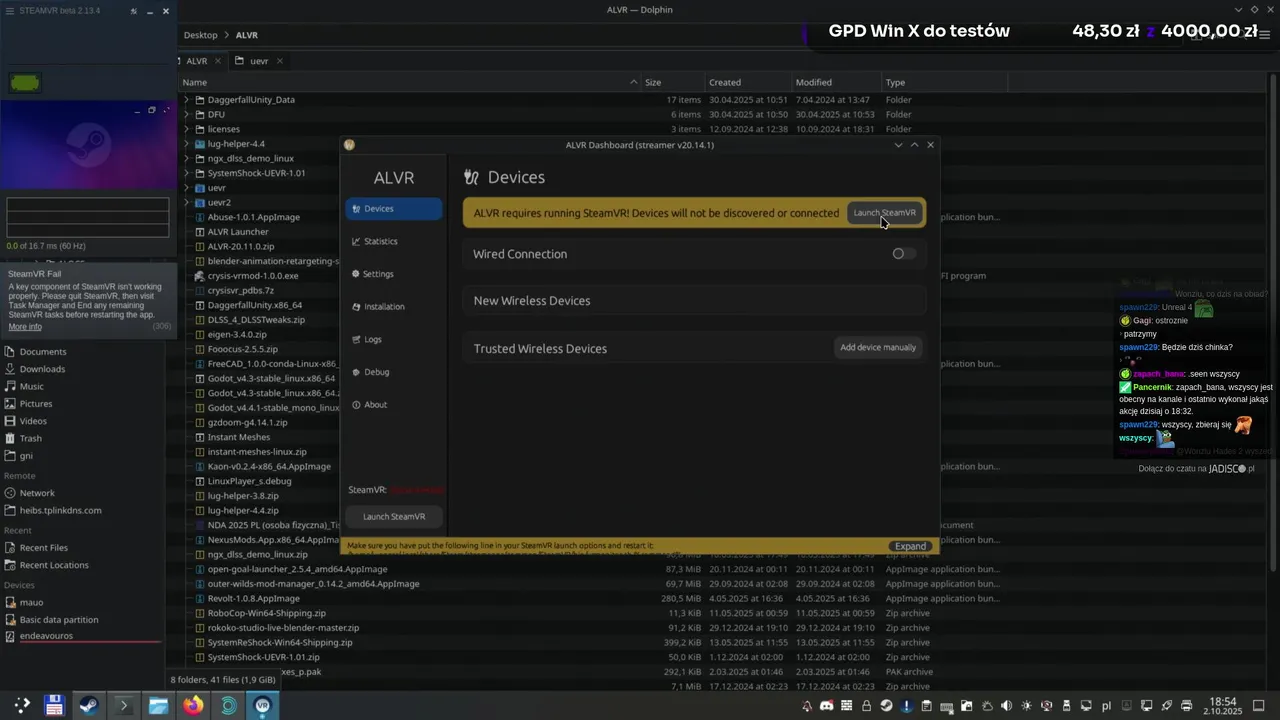1280x720 pixels.
Task: Click the ALVR Launcher file icon
Action: pos(200,231)
